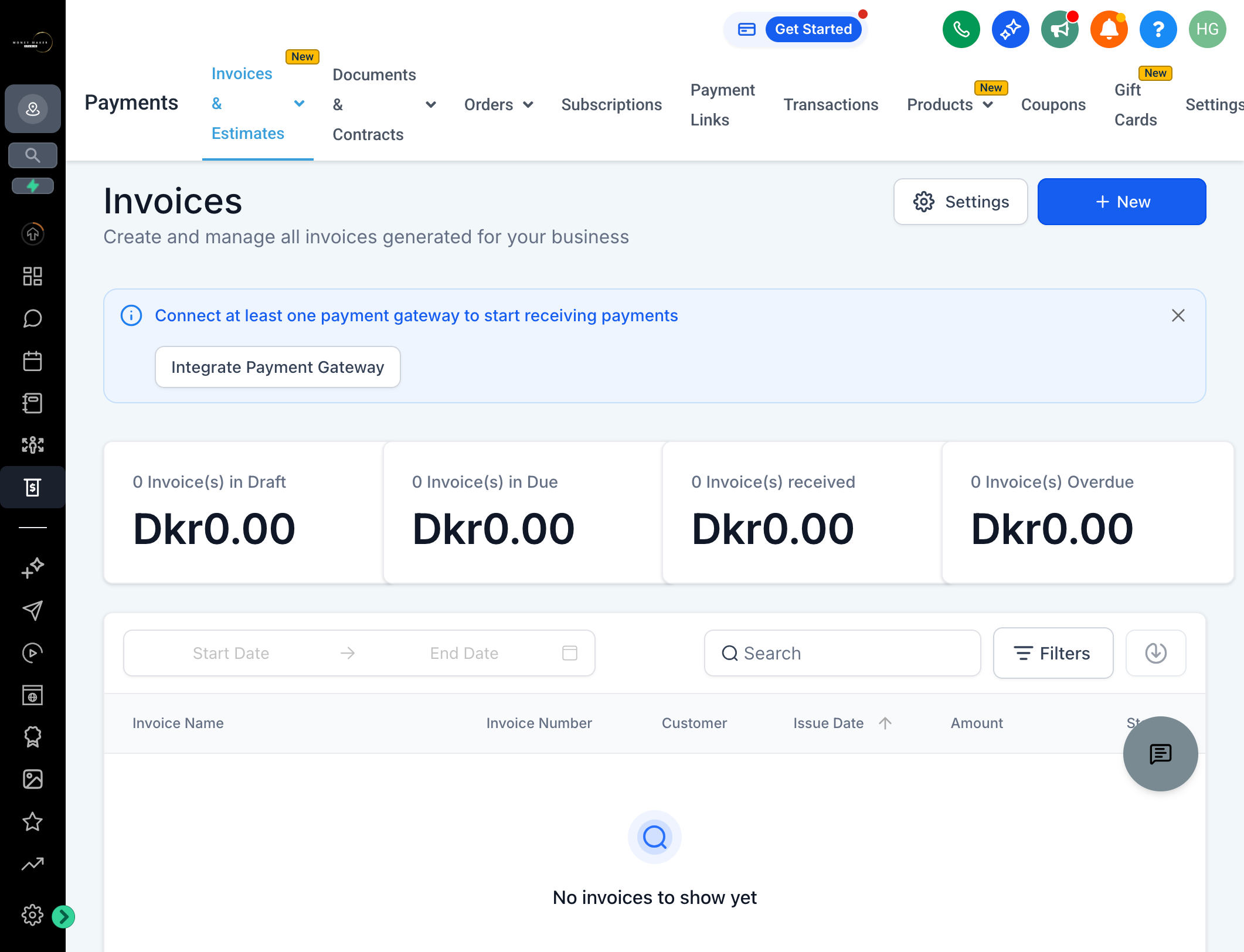Click the End Date field
The height and width of the screenshot is (952, 1244).
click(x=464, y=653)
